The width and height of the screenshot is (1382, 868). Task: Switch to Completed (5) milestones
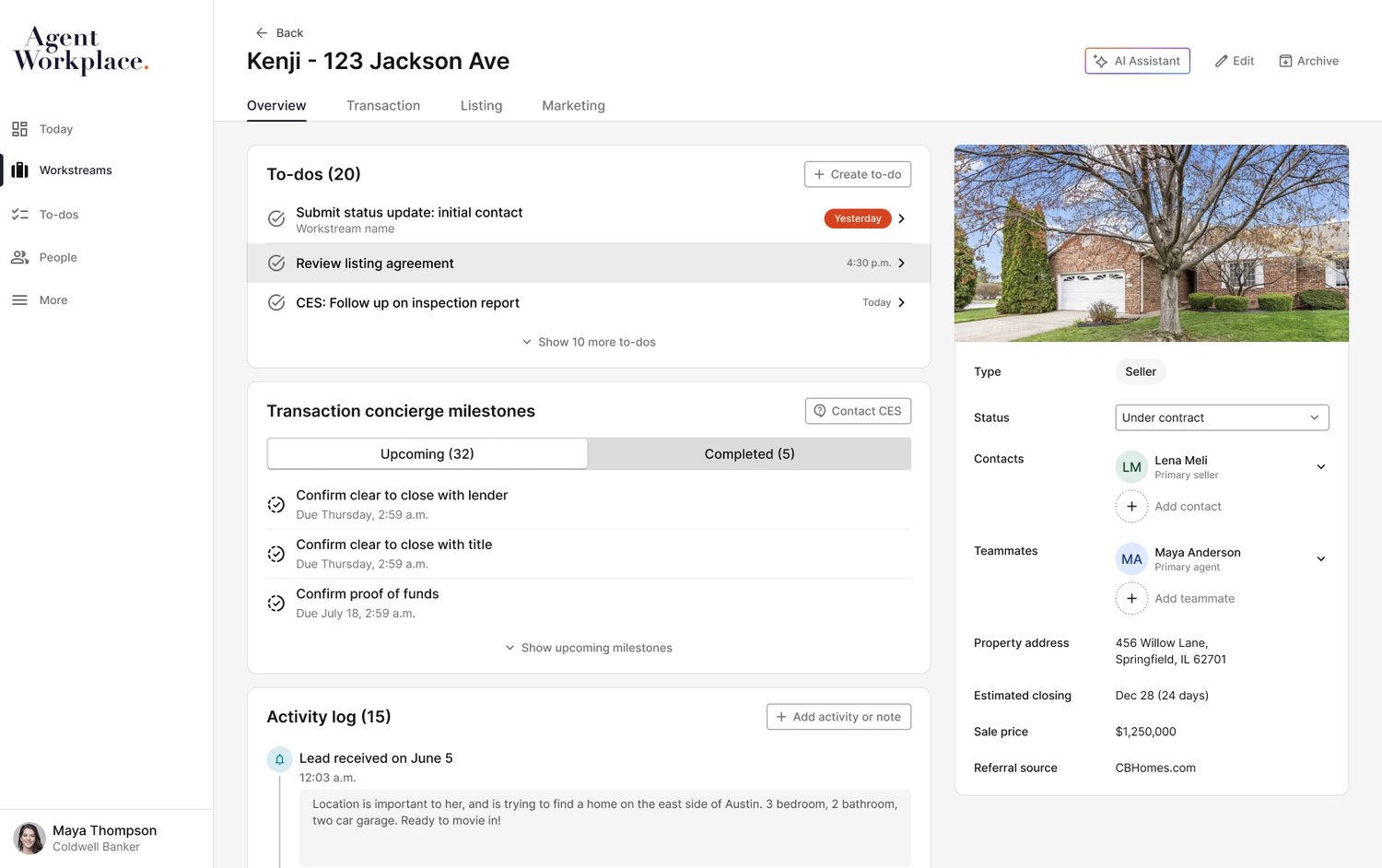click(x=749, y=453)
